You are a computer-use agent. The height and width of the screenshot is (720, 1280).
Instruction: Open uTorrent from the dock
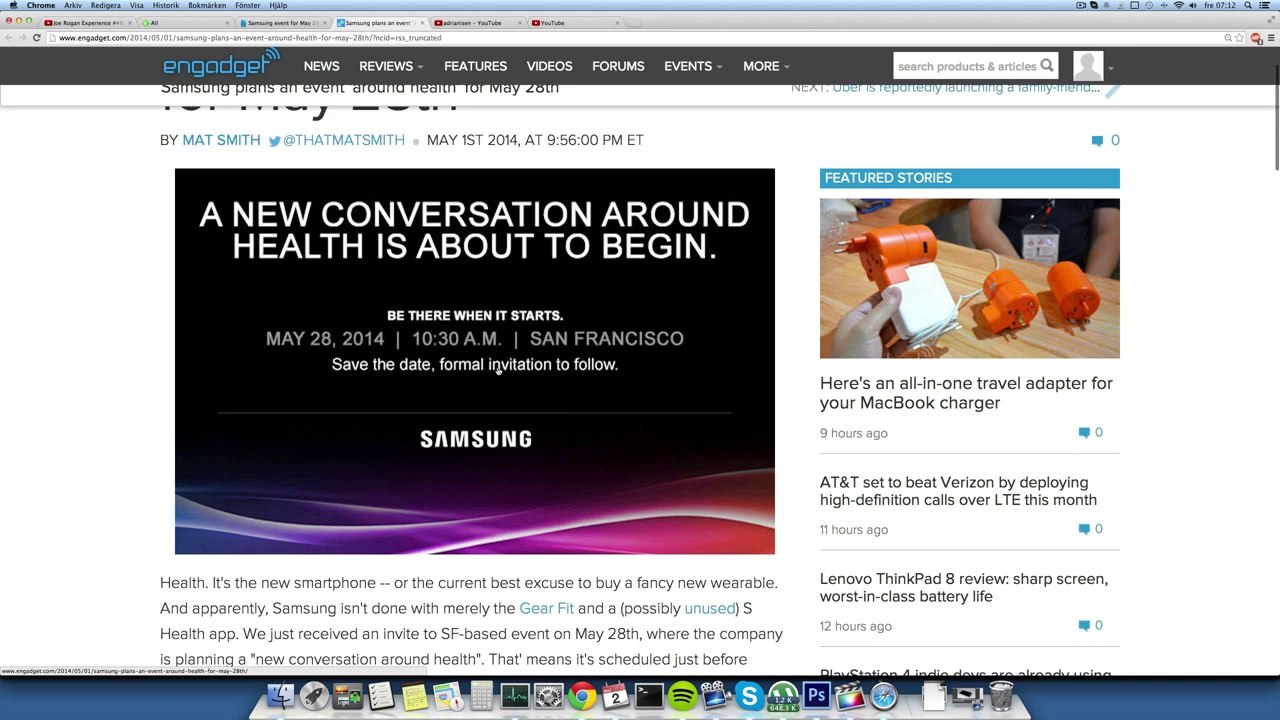pos(783,696)
